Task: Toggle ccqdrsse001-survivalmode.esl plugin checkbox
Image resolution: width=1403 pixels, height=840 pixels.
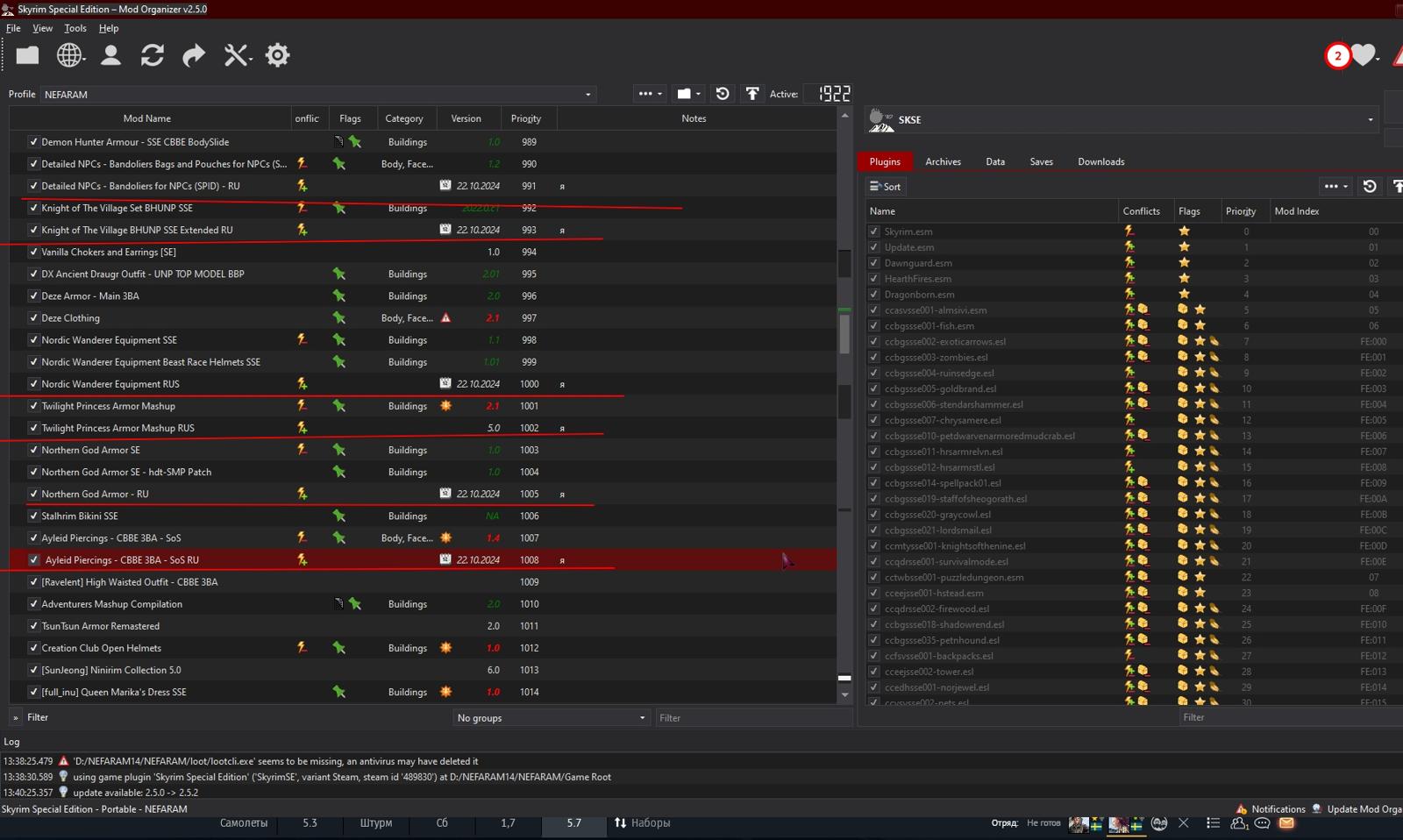Action: coord(873,561)
